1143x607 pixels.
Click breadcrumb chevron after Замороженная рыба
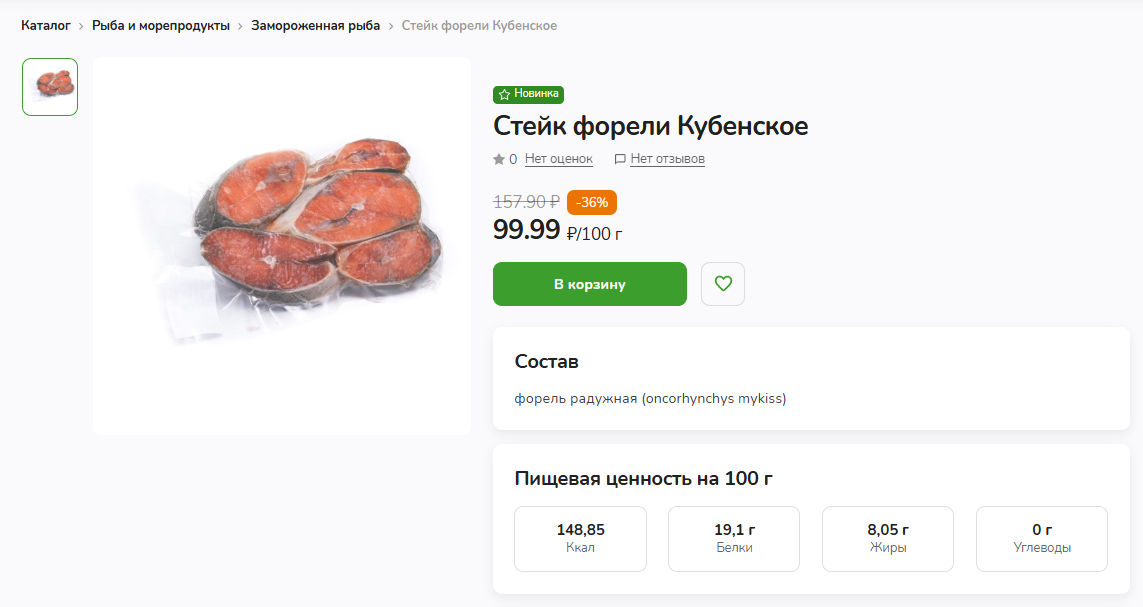click(x=391, y=26)
